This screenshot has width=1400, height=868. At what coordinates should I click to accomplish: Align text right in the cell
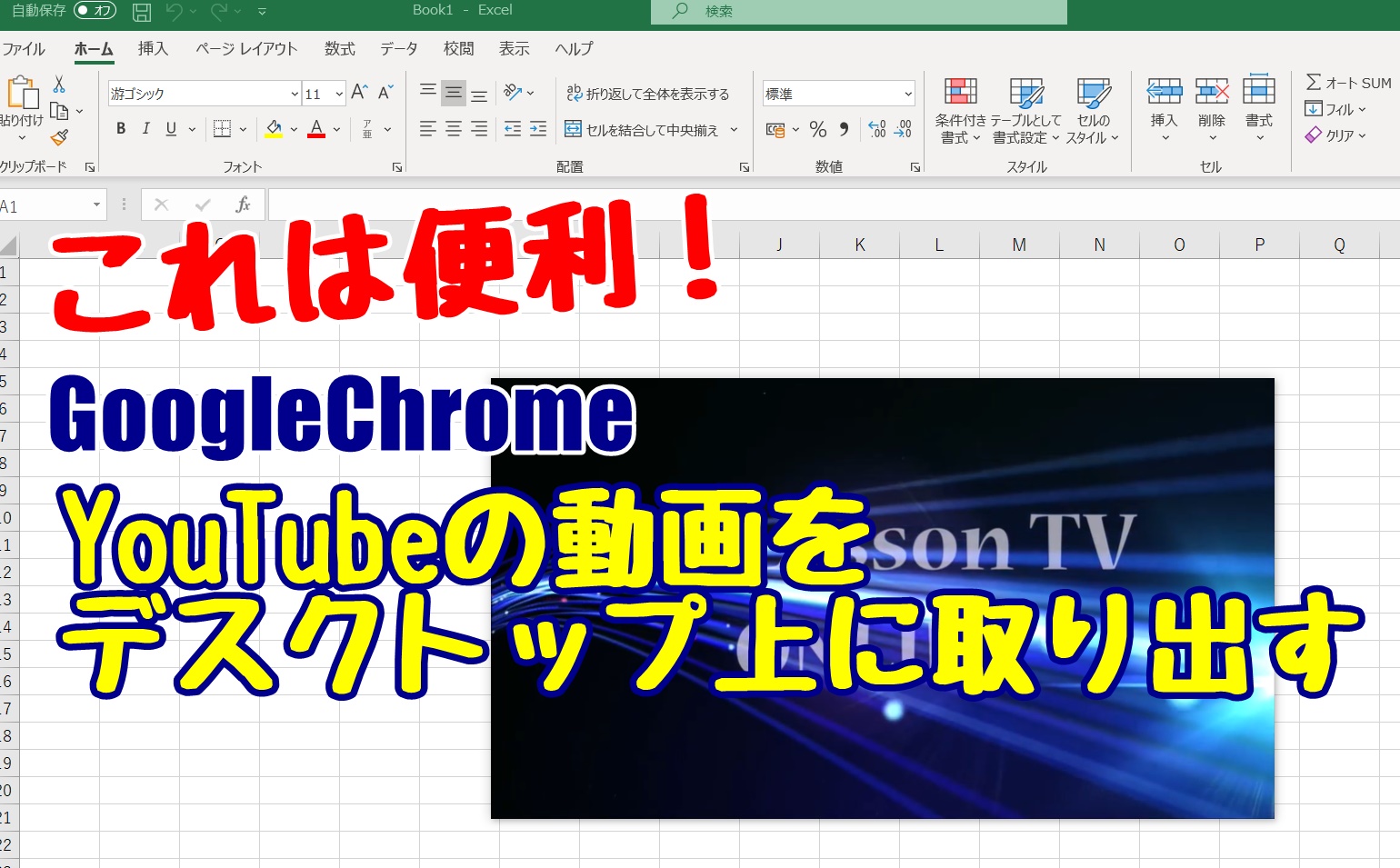[x=479, y=129]
